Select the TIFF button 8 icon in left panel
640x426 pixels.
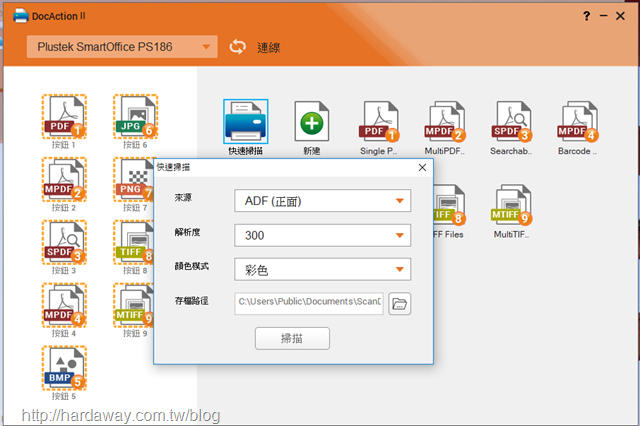[133, 242]
